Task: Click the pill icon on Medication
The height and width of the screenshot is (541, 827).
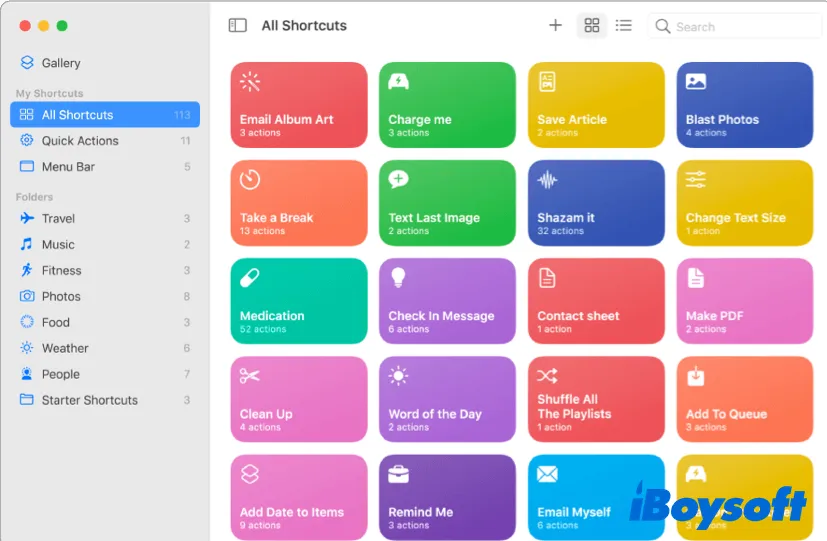Action: tap(250, 278)
